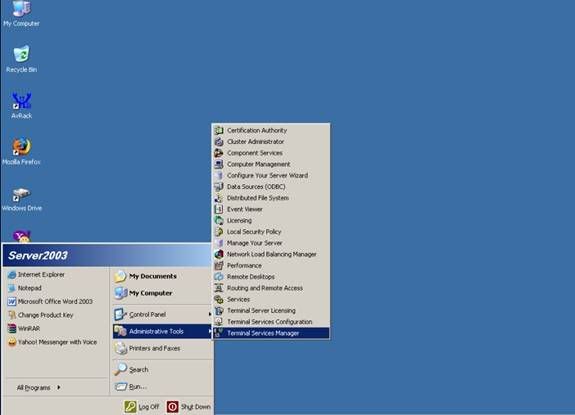The width and height of the screenshot is (575, 415).
Task: Open Change Product Key shortcut
Action: tap(57, 315)
